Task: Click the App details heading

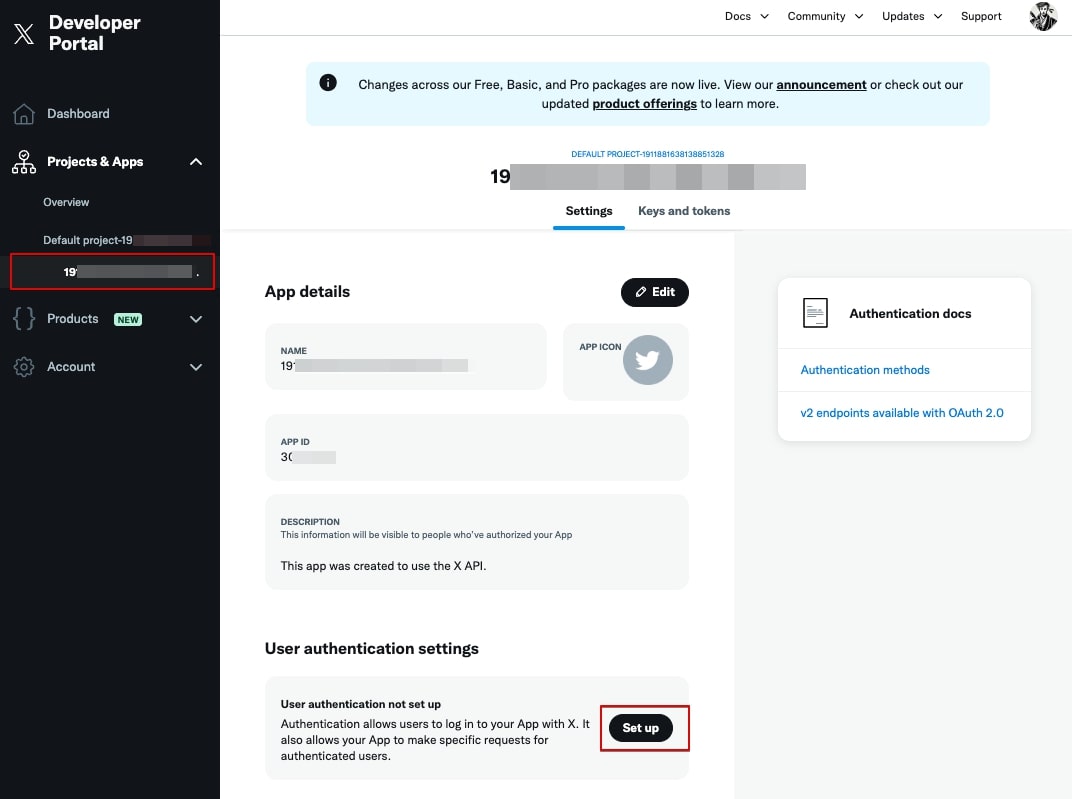Action: pyautogui.click(x=307, y=292)
